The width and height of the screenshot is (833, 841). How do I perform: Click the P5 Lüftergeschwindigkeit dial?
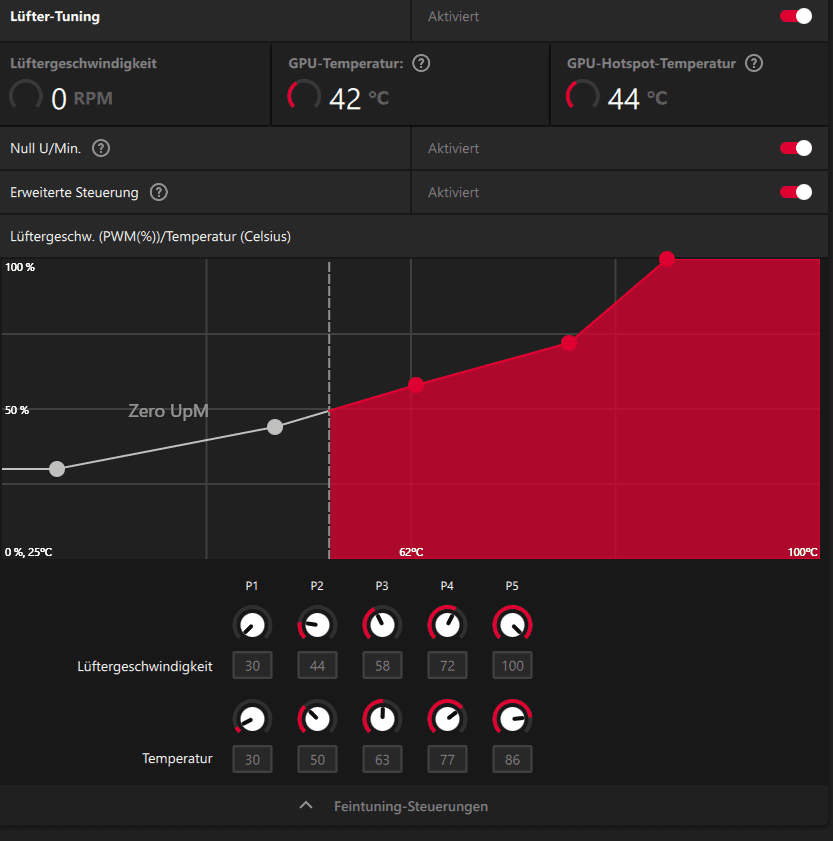tap(512, 625)
